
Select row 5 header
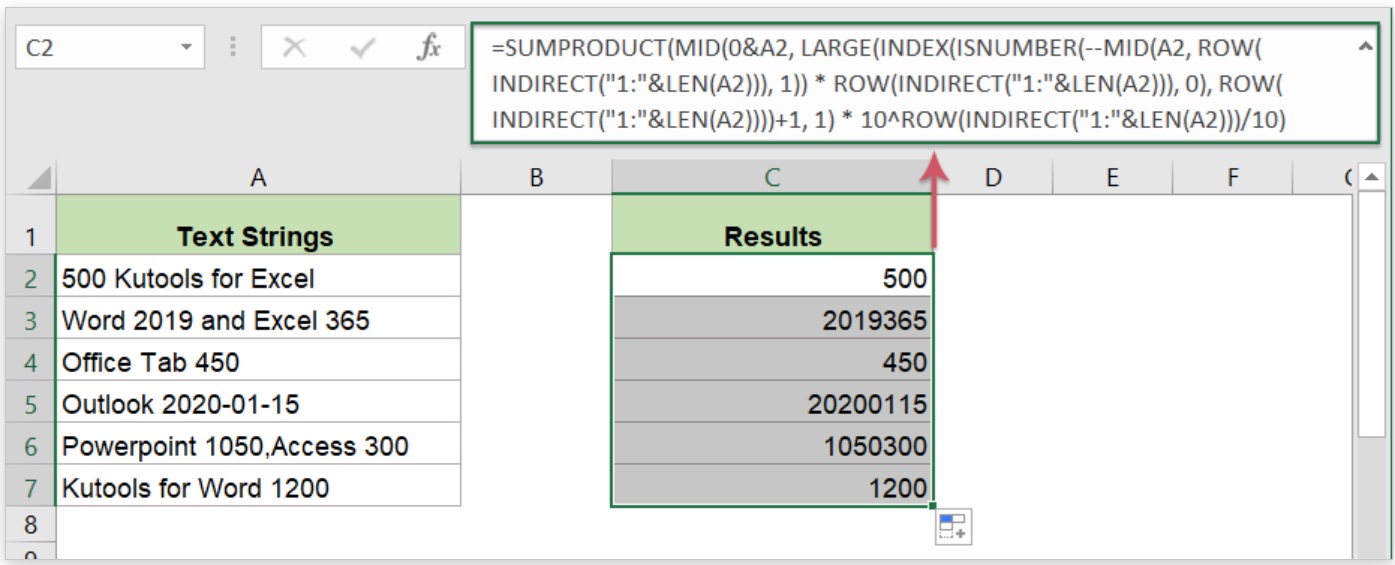tap(30, 402)
